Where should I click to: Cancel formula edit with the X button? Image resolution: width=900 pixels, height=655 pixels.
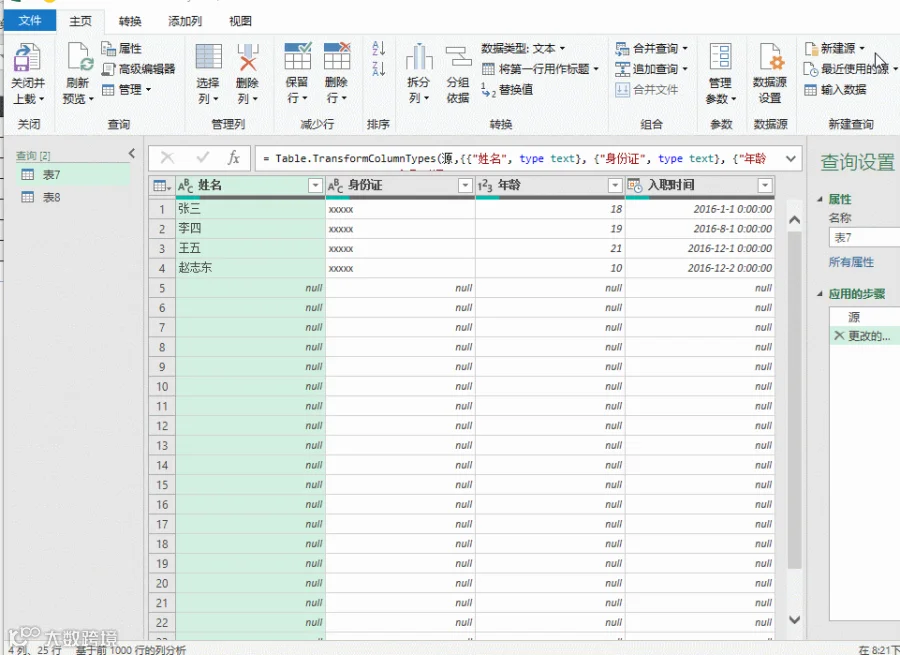[168, 158]
